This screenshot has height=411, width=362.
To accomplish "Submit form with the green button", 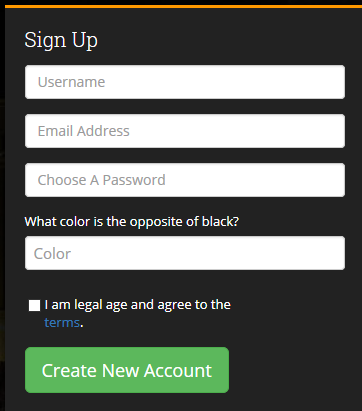I will [127, 370].
